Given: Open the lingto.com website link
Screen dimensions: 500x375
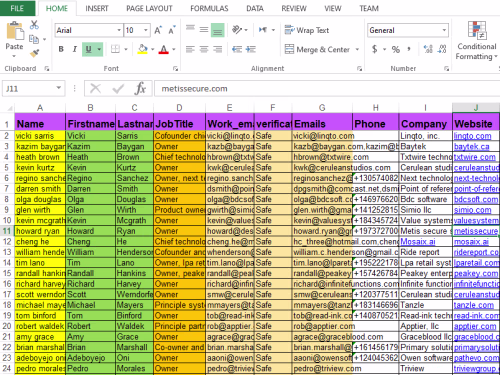Looking at the screenshot, I should [472, 136].
